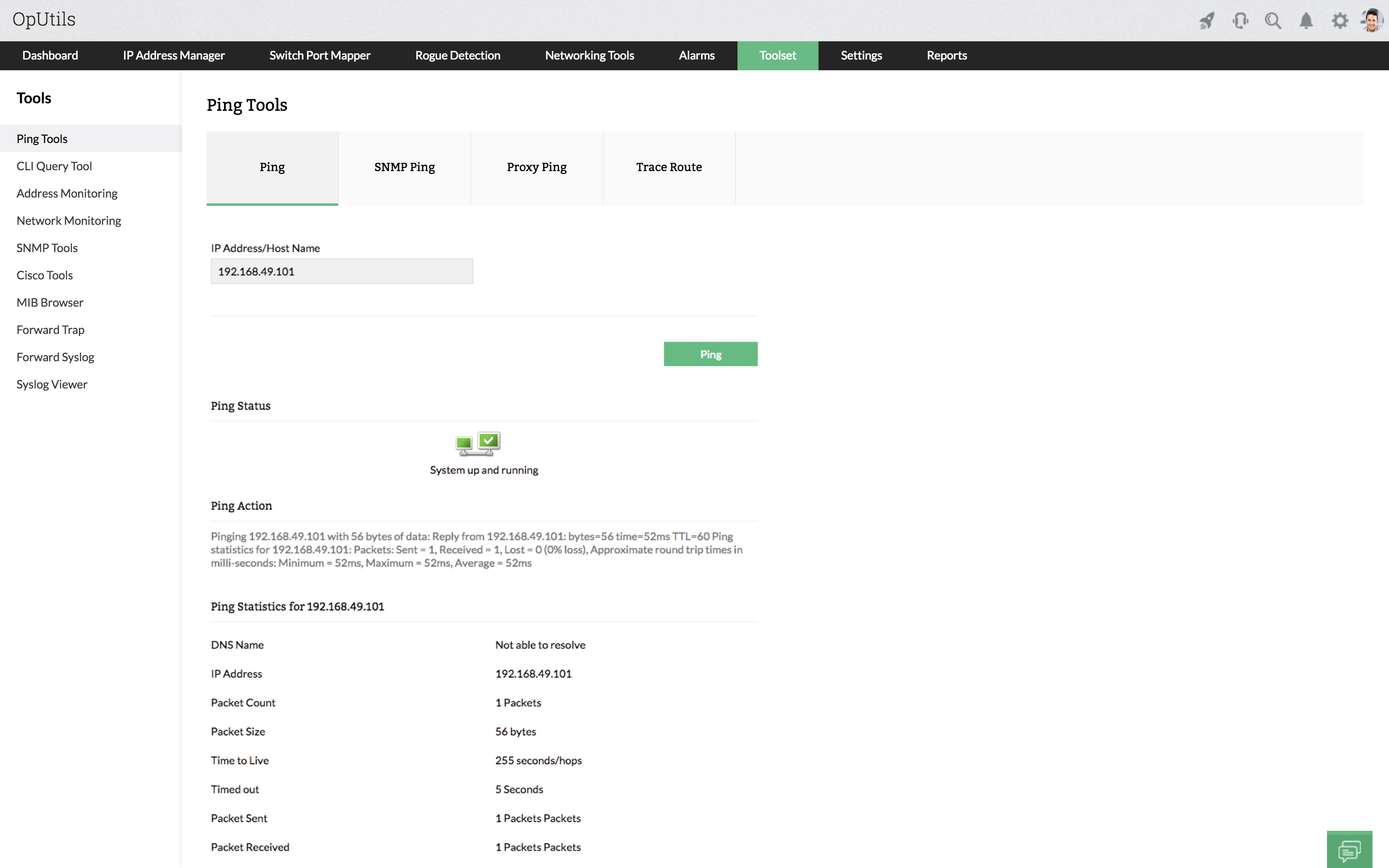1389x868 pixels.
Task: Open the user profile avatar
Action: pyautogui.click(x=1372, y=21)
